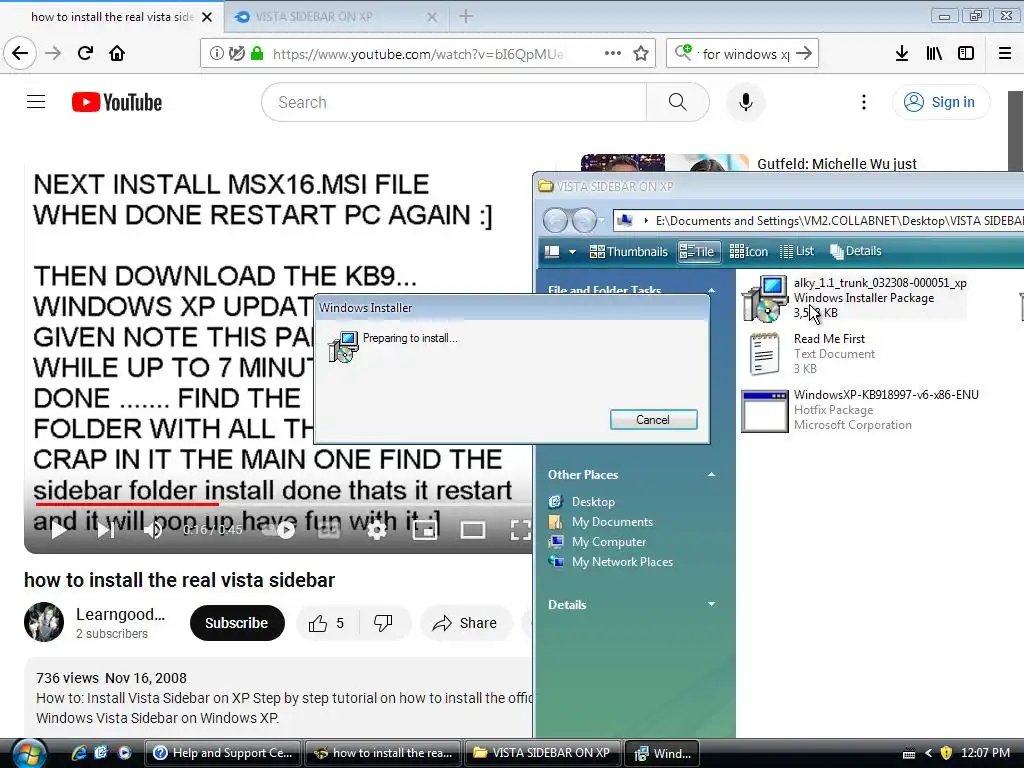Open a new browser tab
Viewport: 1024px width, 768px height.
tap(466, 16)
